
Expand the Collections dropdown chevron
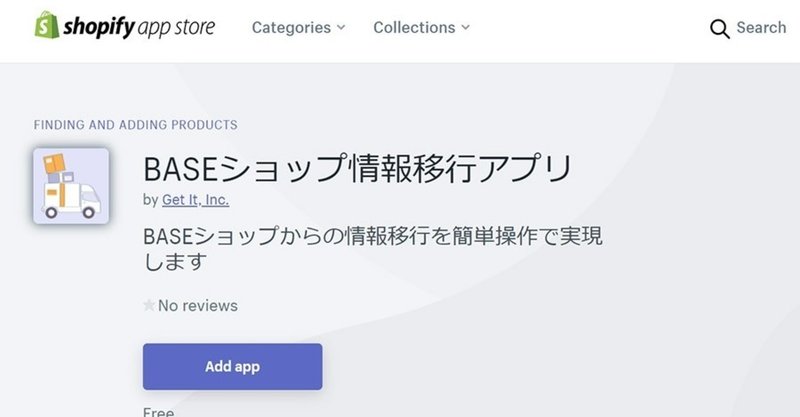click(x=465, y=28)
